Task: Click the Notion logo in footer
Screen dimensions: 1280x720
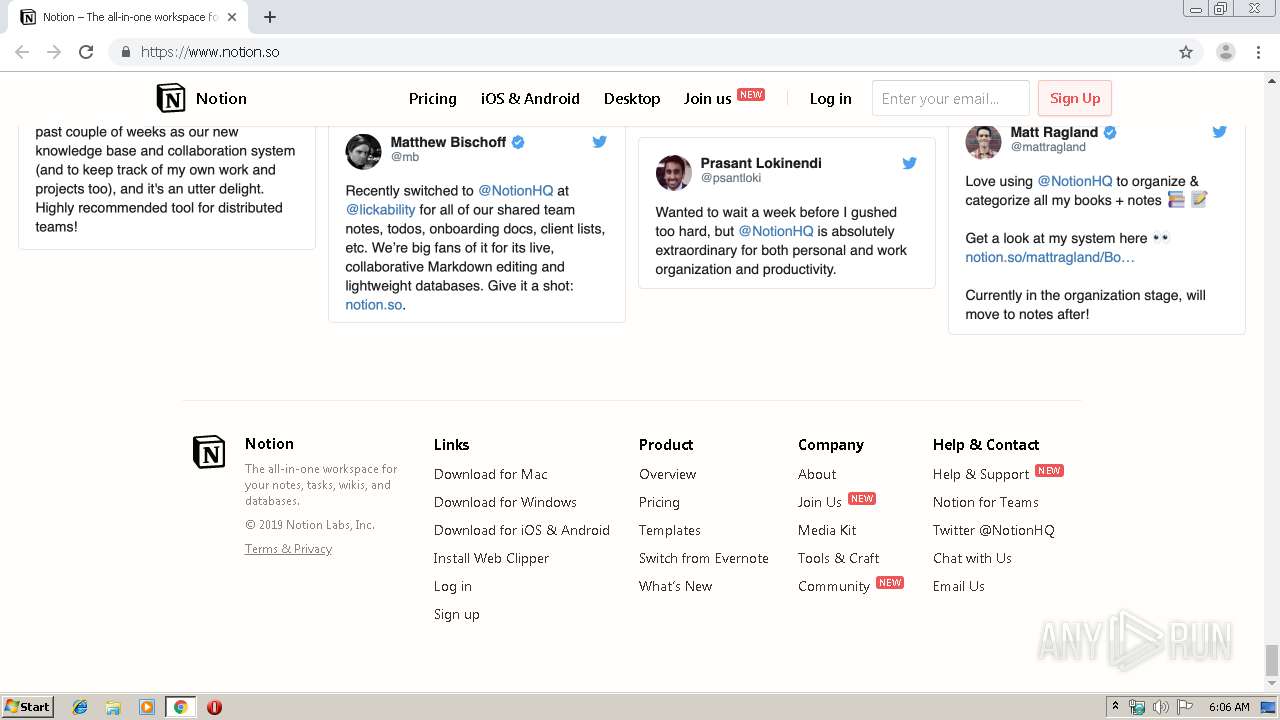Action: click(x=209, y=452)
